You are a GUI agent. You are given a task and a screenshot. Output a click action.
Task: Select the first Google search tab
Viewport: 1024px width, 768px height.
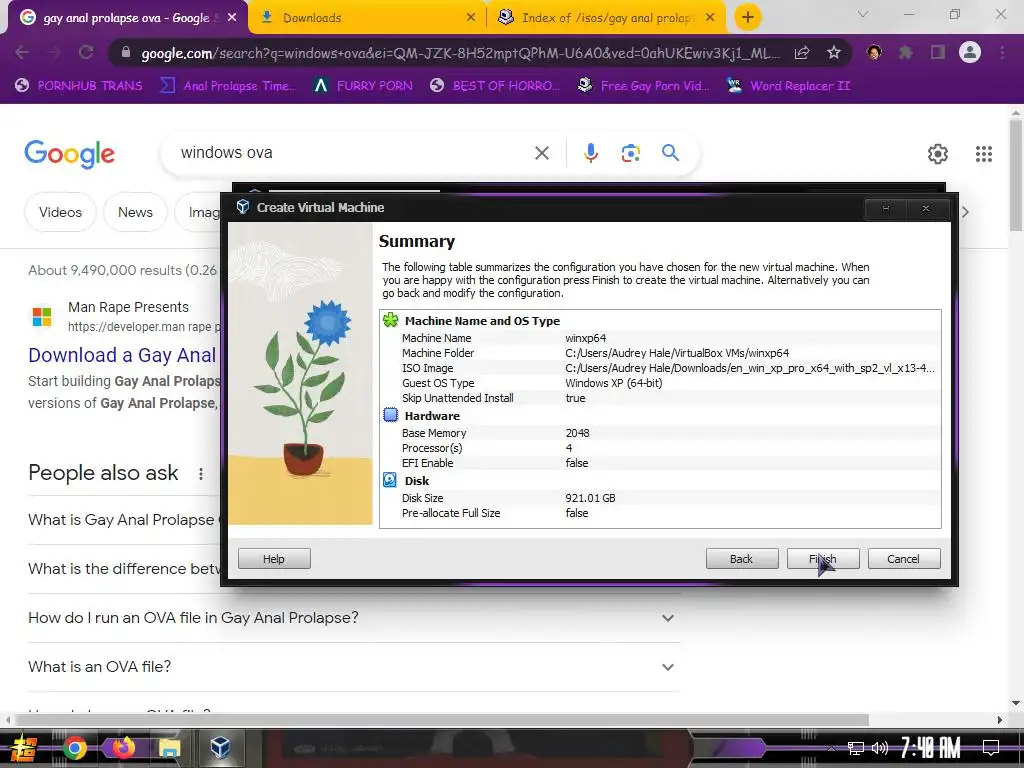pyautogui.click(x=127, y=18)
